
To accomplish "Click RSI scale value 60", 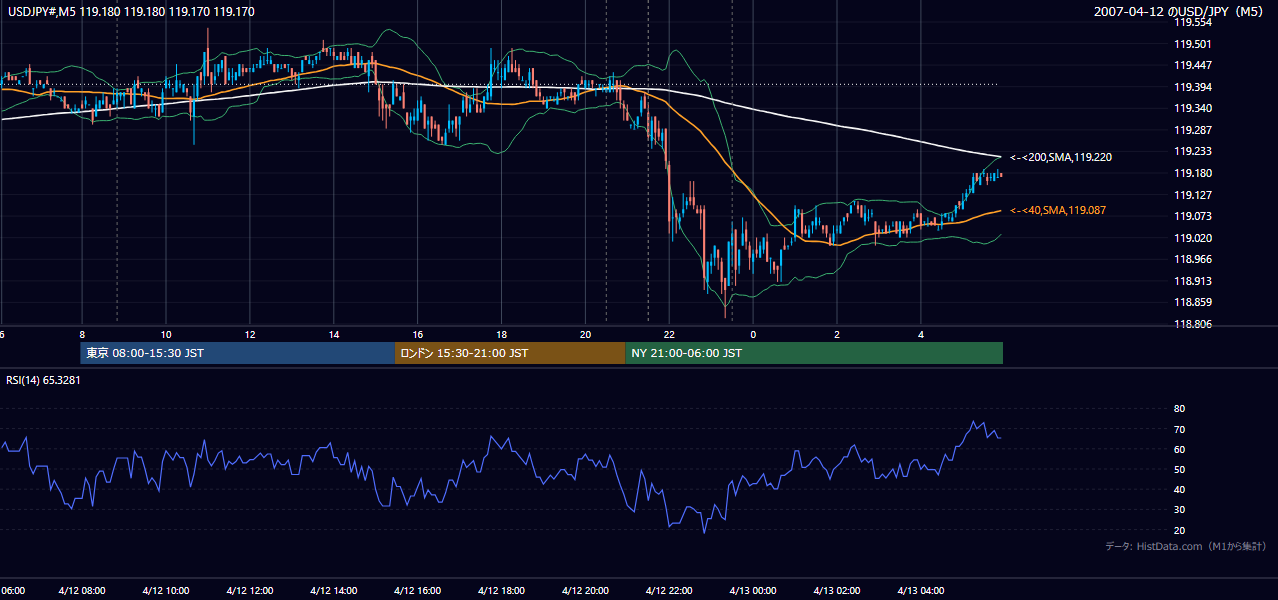I will 1179,449.
